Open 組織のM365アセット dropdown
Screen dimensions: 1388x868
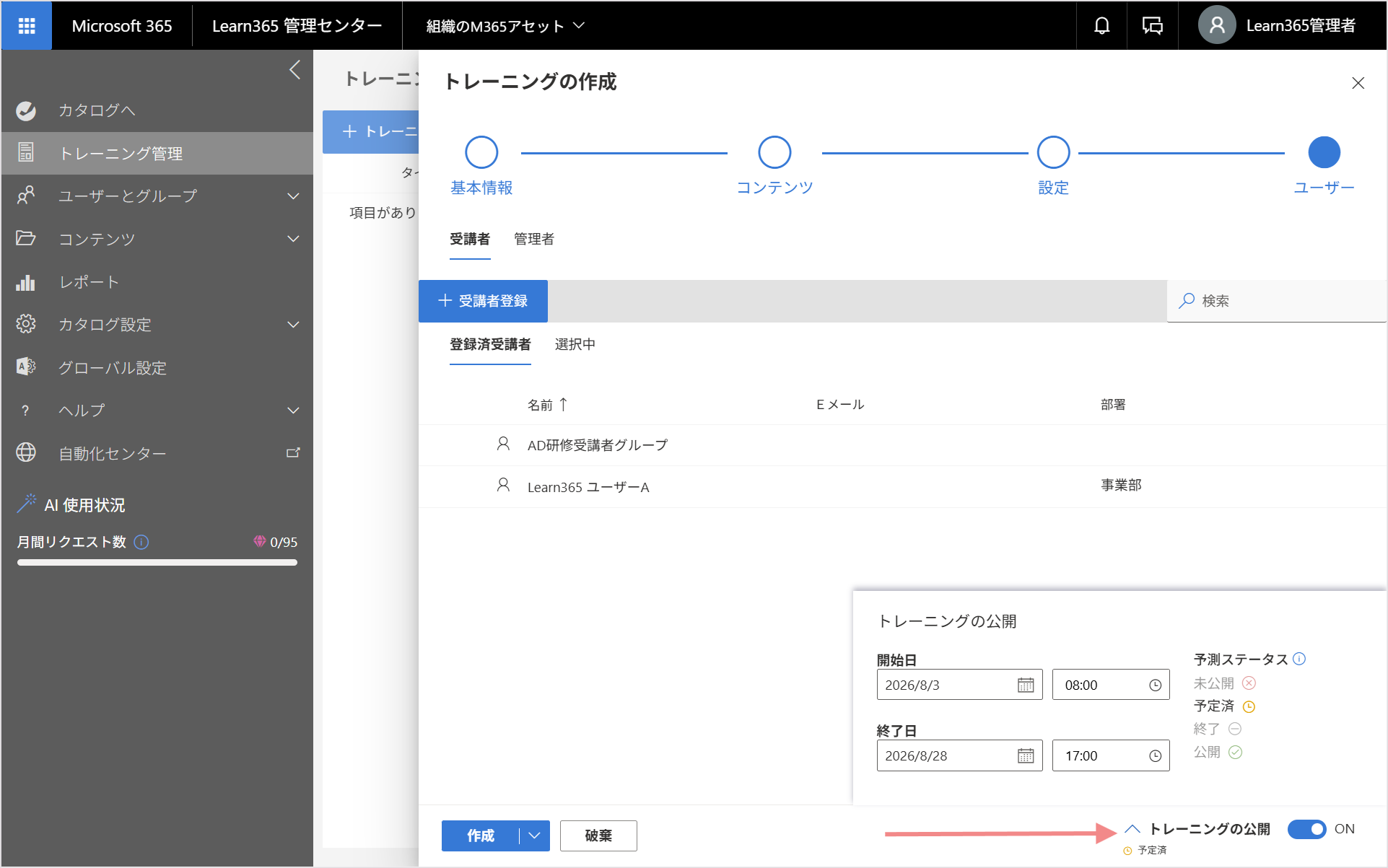pos(505,26)
